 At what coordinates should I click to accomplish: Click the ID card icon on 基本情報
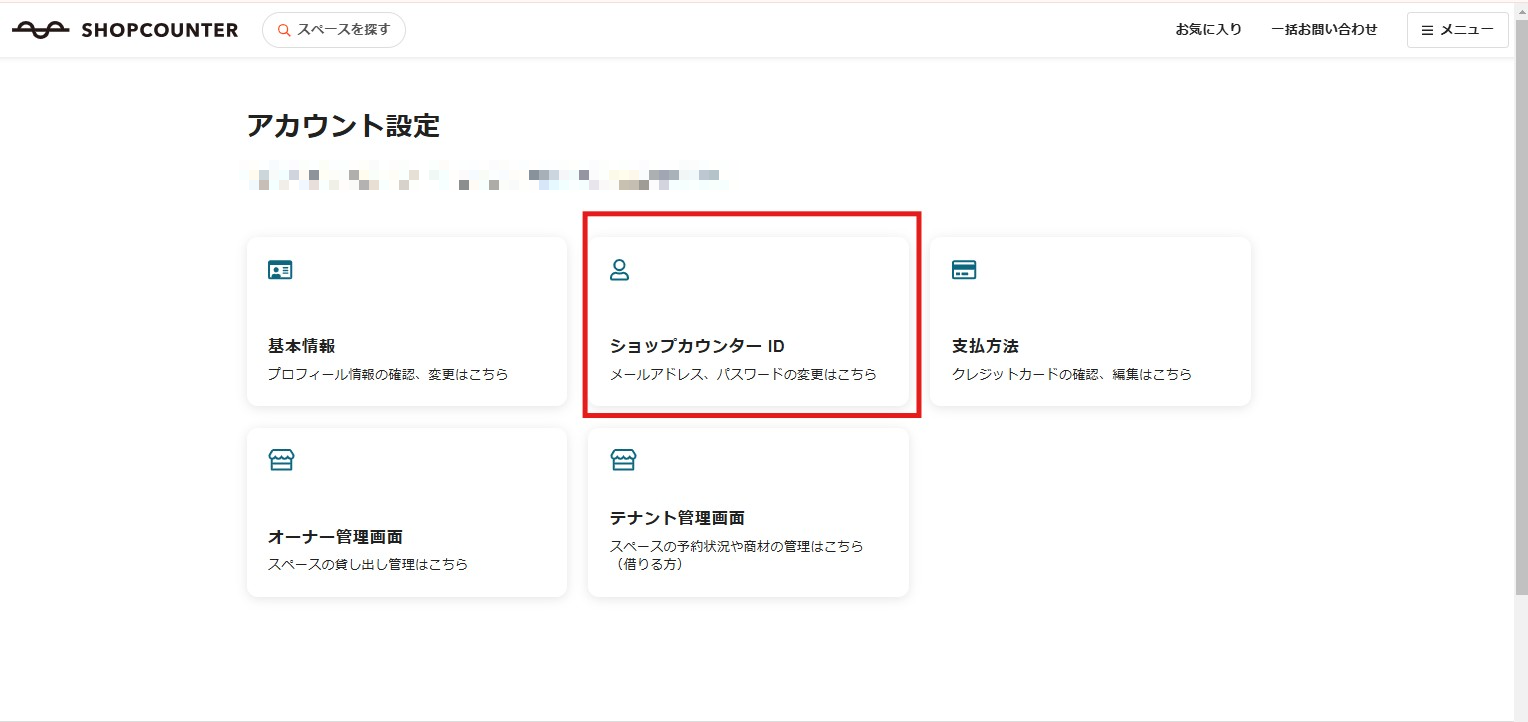tap(280, 270)
